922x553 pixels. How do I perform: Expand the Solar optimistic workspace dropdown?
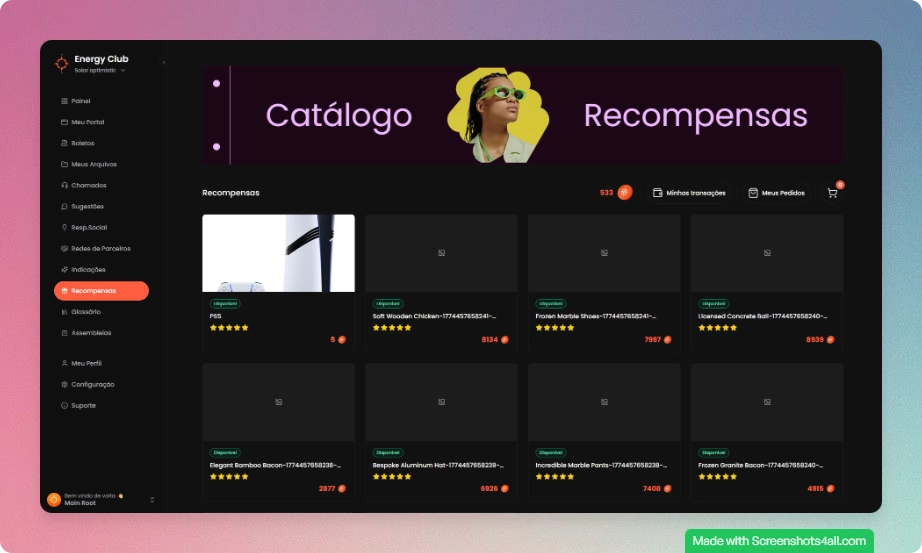point(123,71)
